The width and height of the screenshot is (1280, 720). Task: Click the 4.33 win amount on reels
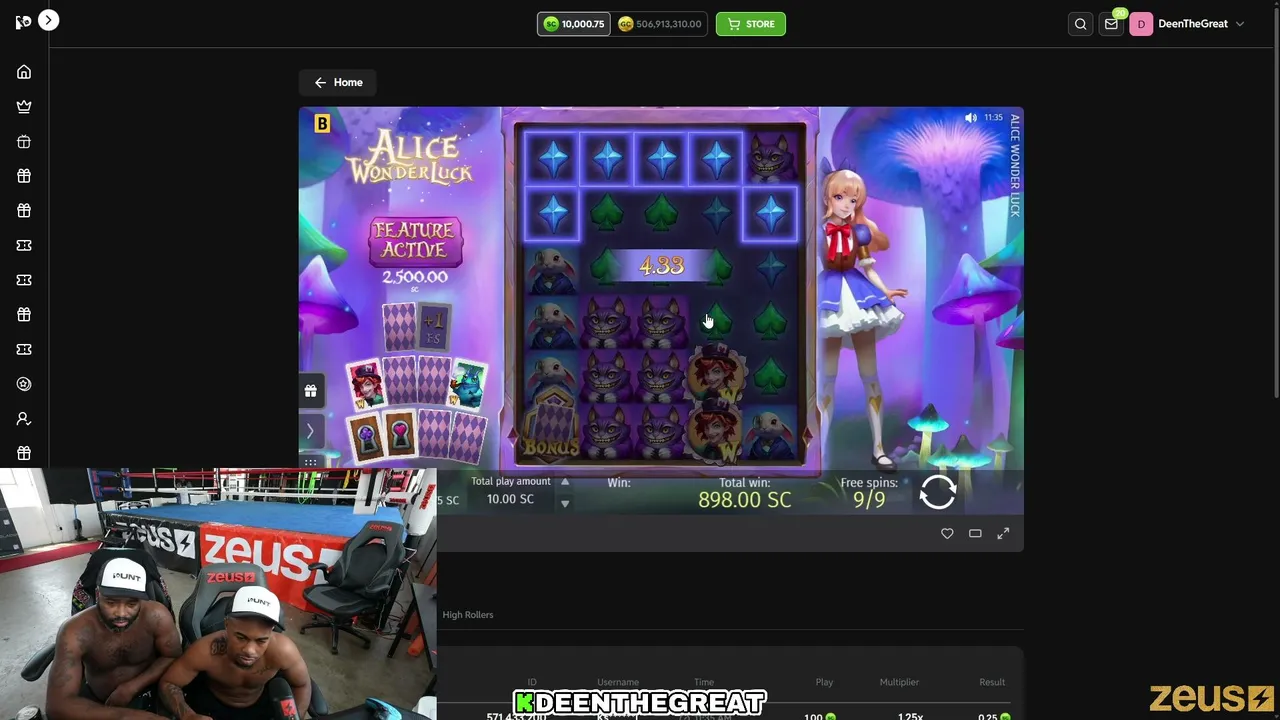(661, 266)
